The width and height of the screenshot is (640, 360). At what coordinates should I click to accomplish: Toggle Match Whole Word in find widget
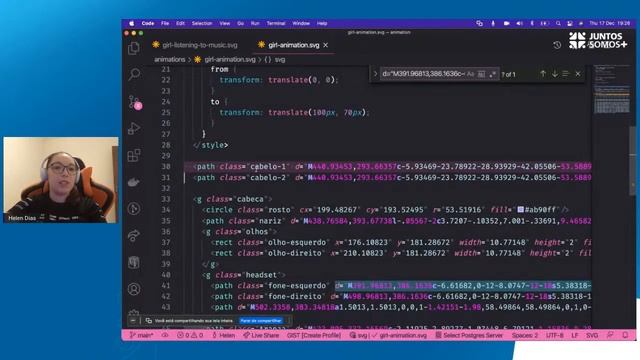[x=482, y=74]
